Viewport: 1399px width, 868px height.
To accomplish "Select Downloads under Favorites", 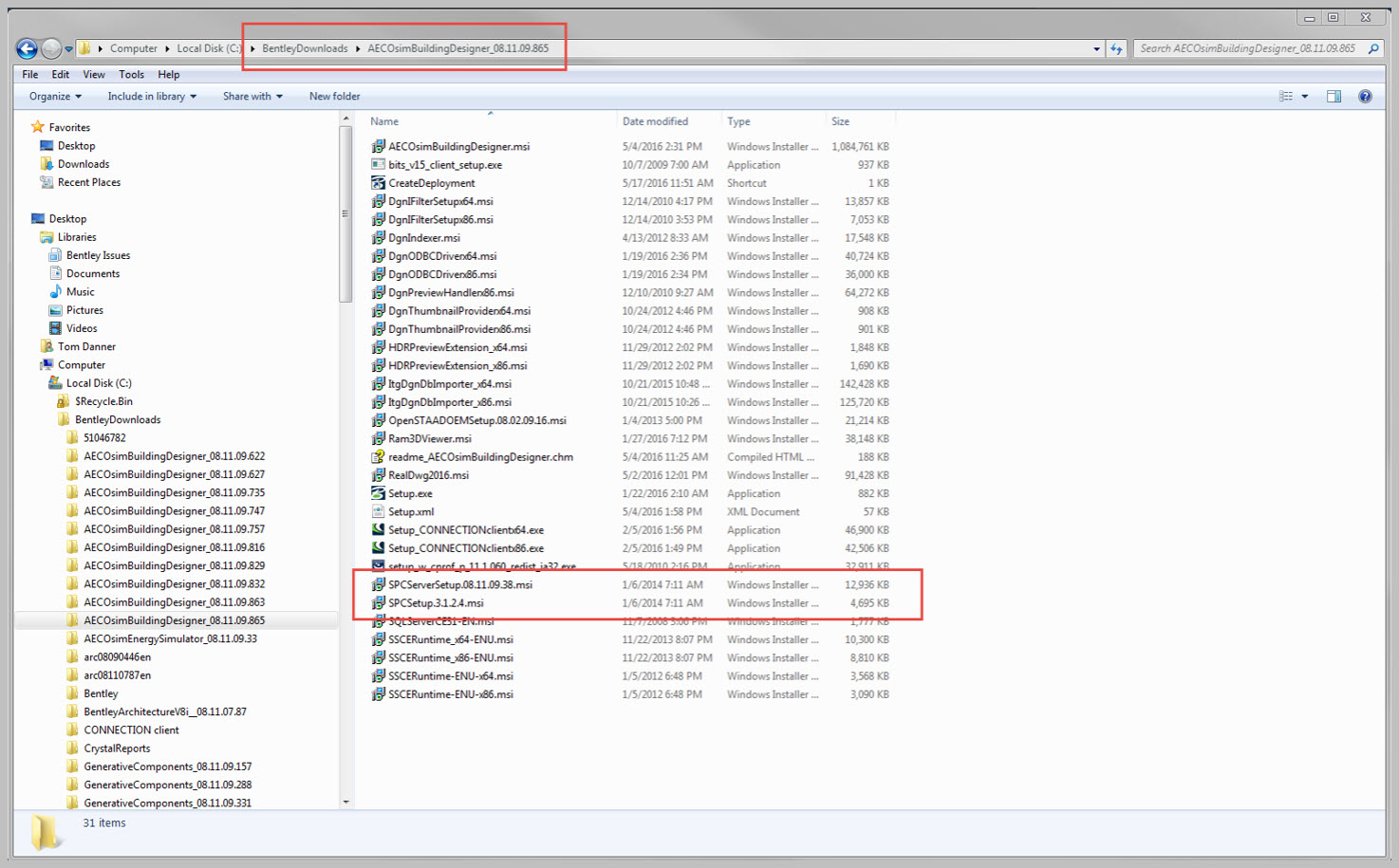I will tap(84, 164).
